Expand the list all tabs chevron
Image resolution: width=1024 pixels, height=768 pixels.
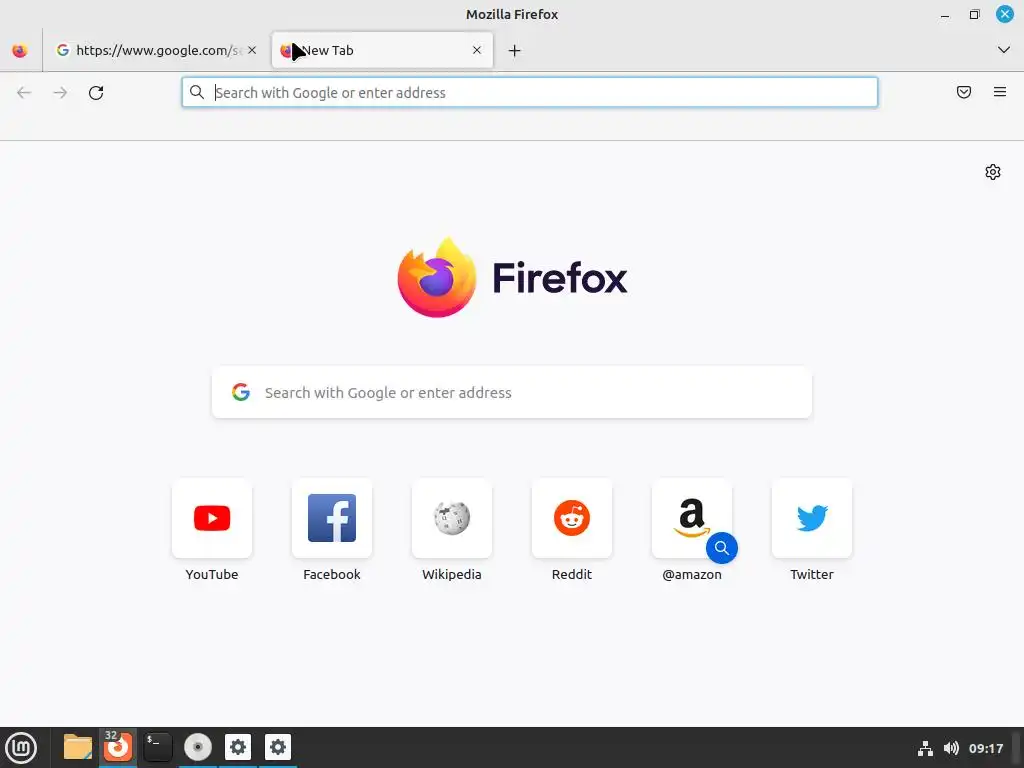tap(1004, 50)
